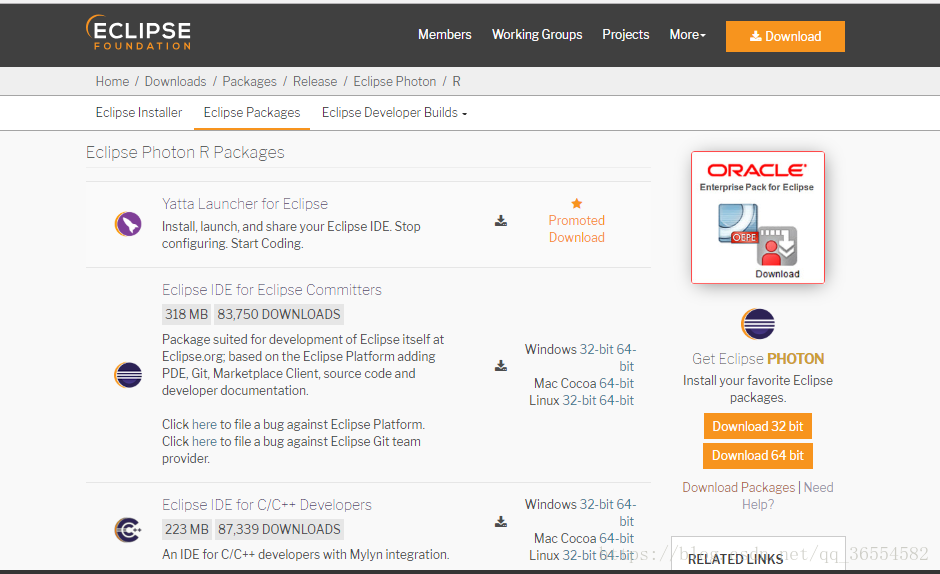Click the Eclipse logo above Get Eclipse Photon
This screenshot has height=574, width=940.
758,324
